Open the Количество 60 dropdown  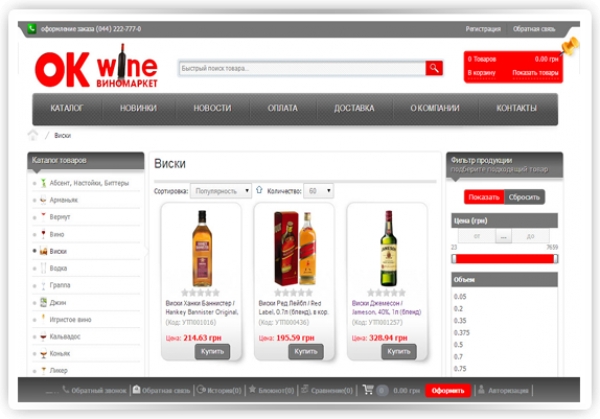coord(318,191)
